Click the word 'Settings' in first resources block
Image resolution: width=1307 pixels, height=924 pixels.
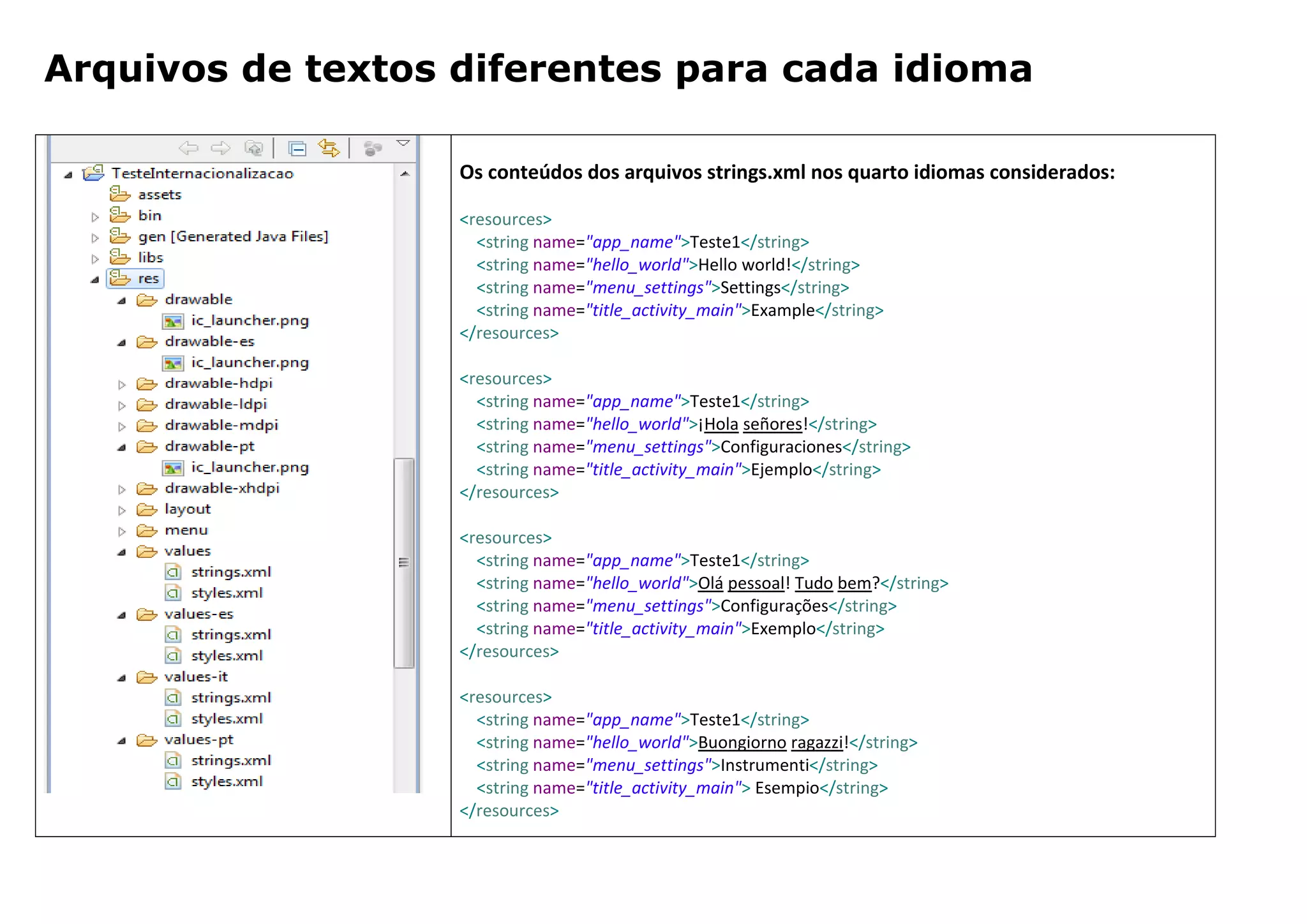(751, 288)
